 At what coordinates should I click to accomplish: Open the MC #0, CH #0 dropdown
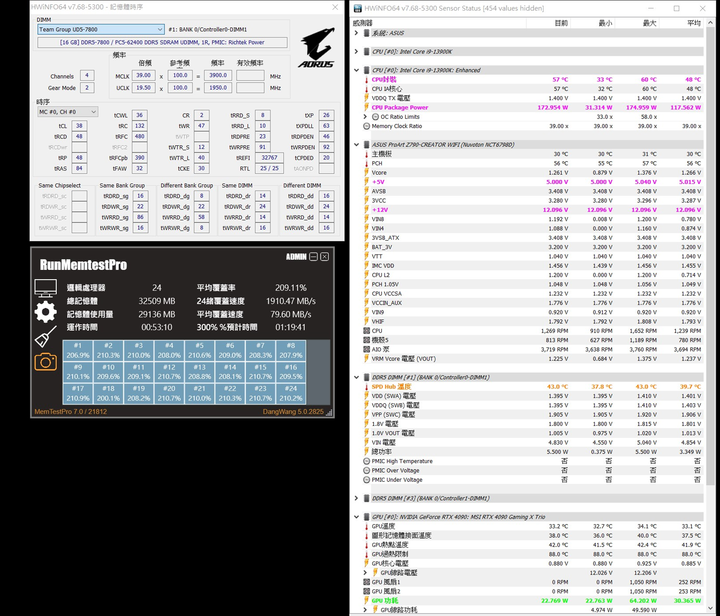tap(68, 112)
